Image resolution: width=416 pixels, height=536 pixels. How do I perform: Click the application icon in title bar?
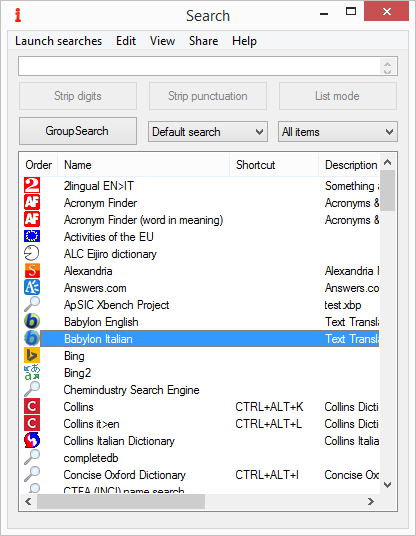[x=18, y=15]
